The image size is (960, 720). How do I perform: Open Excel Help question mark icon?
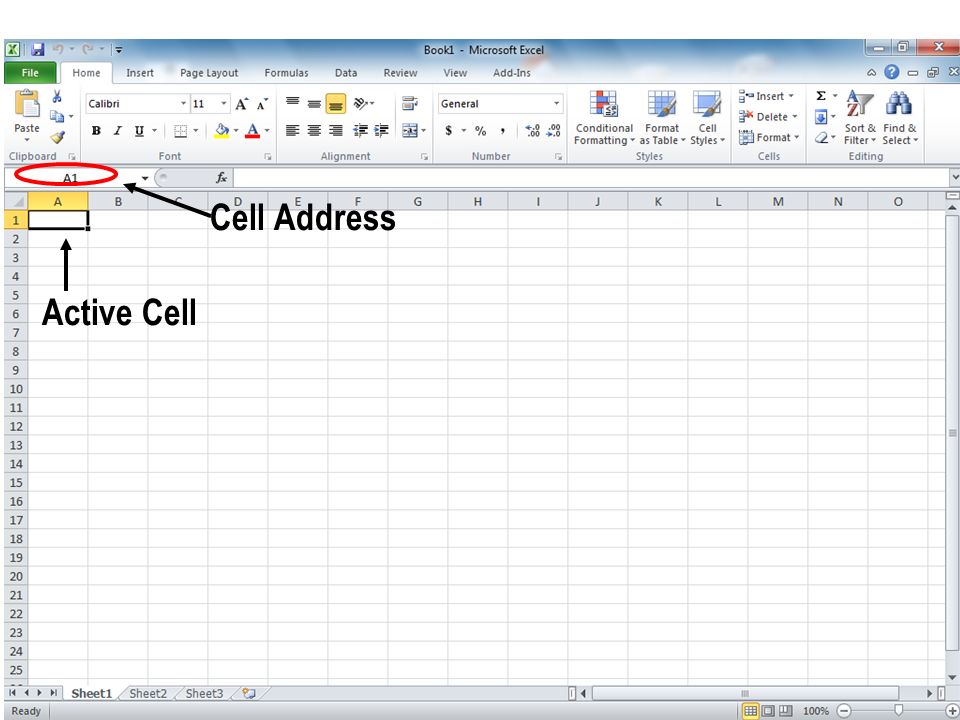click(x=891, y=72)
